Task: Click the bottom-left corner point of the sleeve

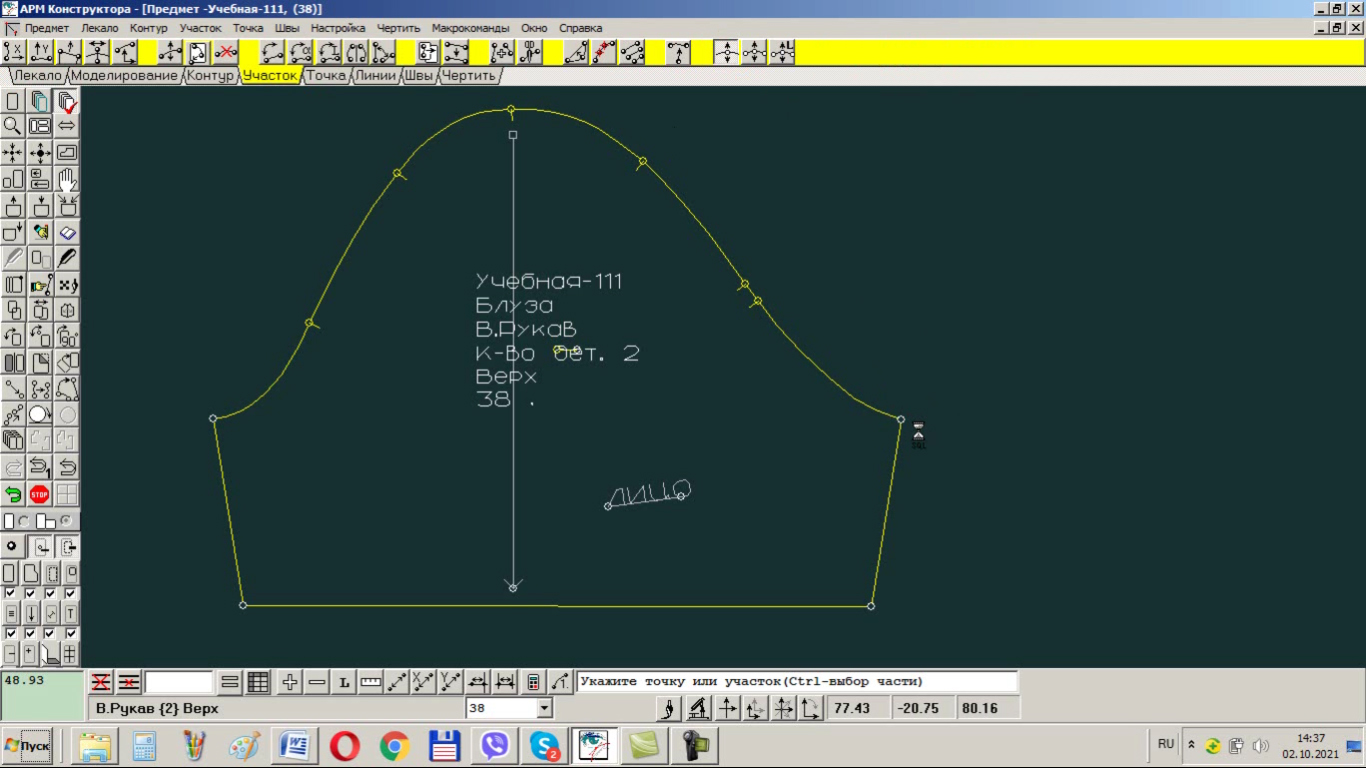Action: (243, 605)
